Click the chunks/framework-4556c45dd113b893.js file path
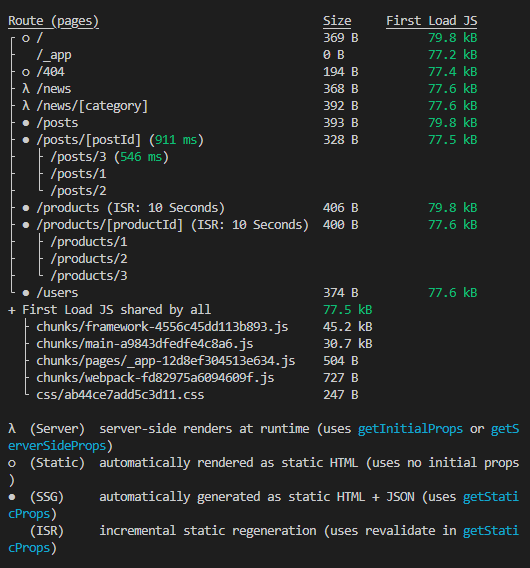Image resolution: width=530 pixels, height=568 pixels. (x=162, y=327)
